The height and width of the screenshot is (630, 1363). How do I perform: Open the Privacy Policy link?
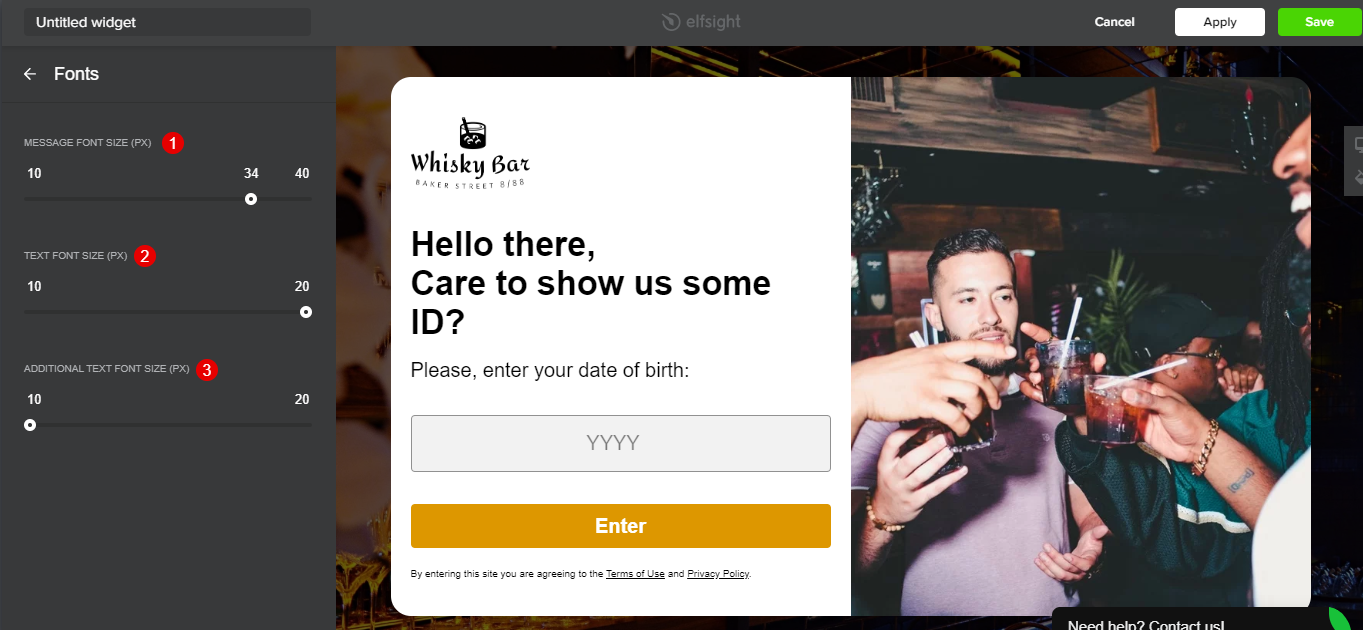[x=718, y=574]
